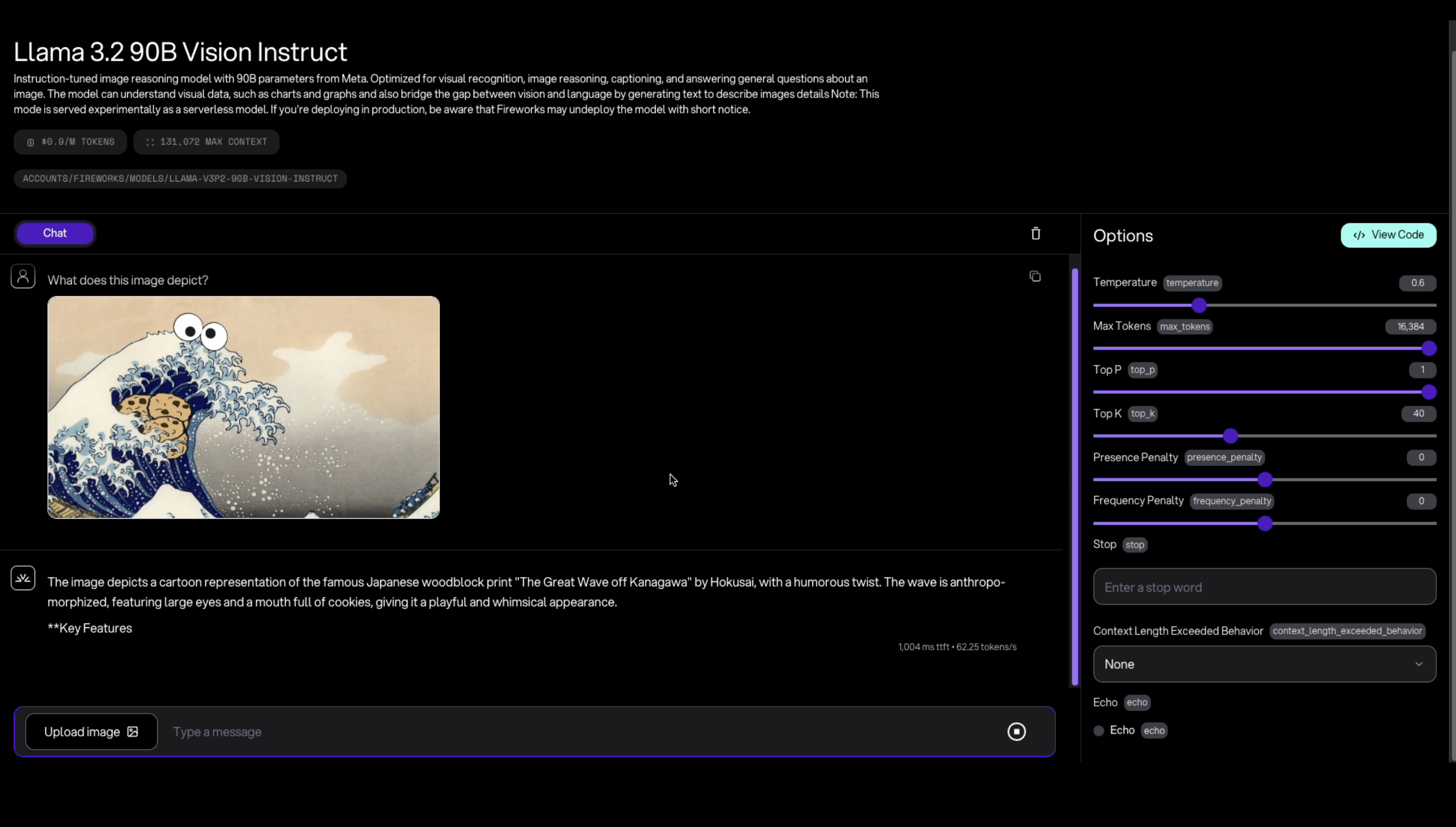1456x827 pixels.
Task: Click the Presence Penalty value box
Action: tap(1421, 457)
